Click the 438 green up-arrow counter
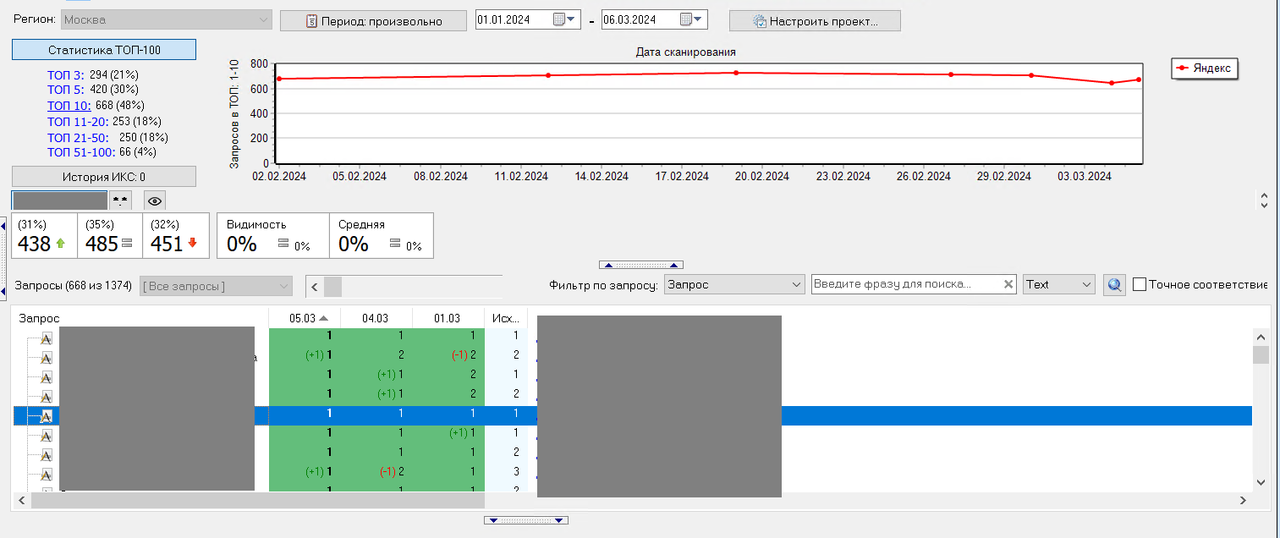Screen dimensions: 1280x538 click(x=44, y=236)
